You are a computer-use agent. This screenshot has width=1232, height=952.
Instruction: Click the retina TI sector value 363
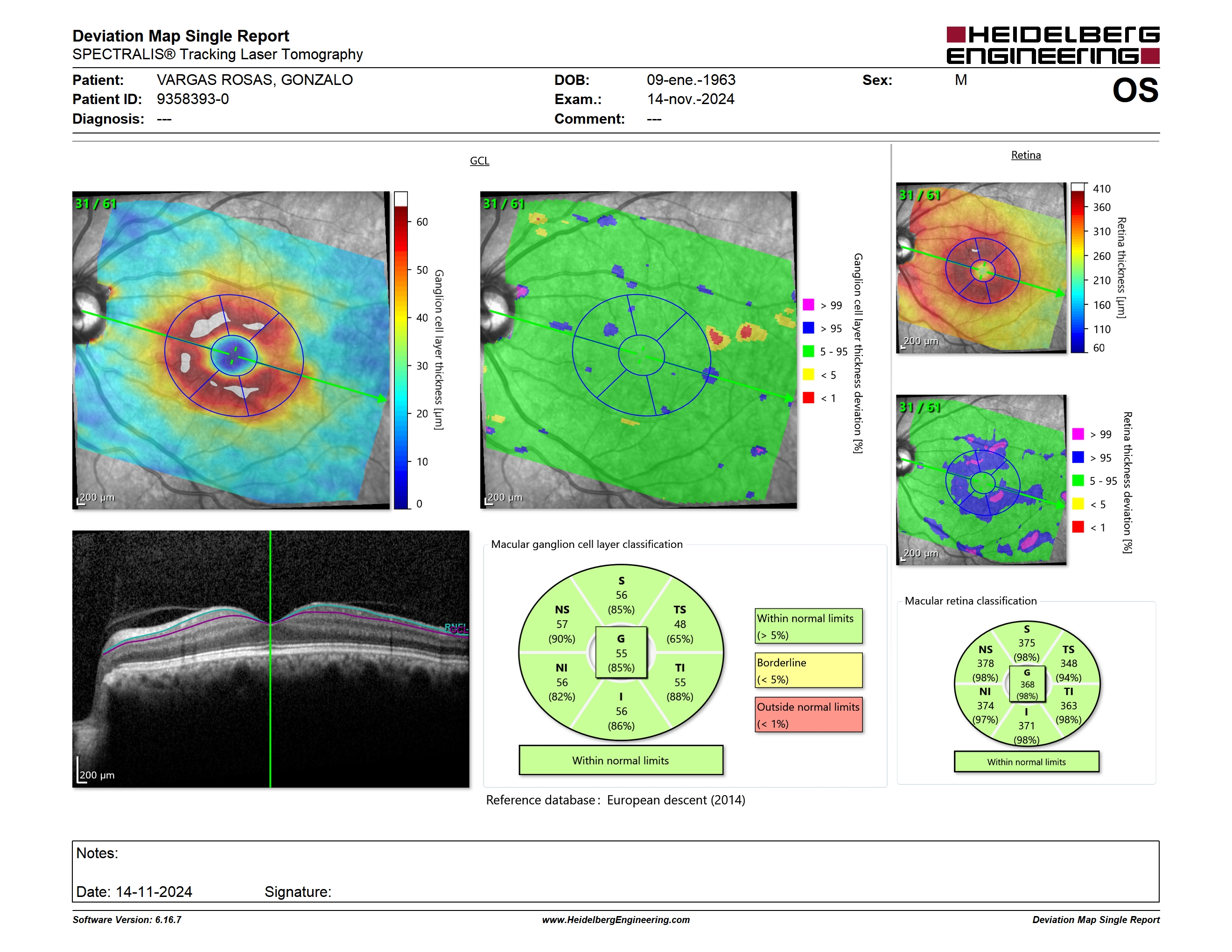pyautogui.click(x=1068, y=706)
